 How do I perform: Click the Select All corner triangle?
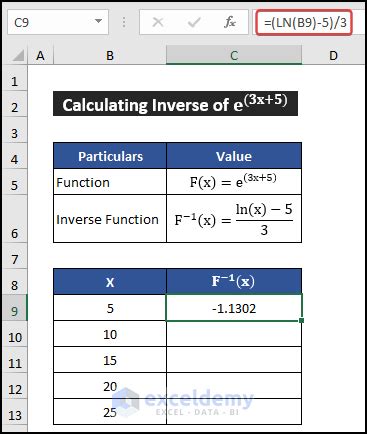18,55
